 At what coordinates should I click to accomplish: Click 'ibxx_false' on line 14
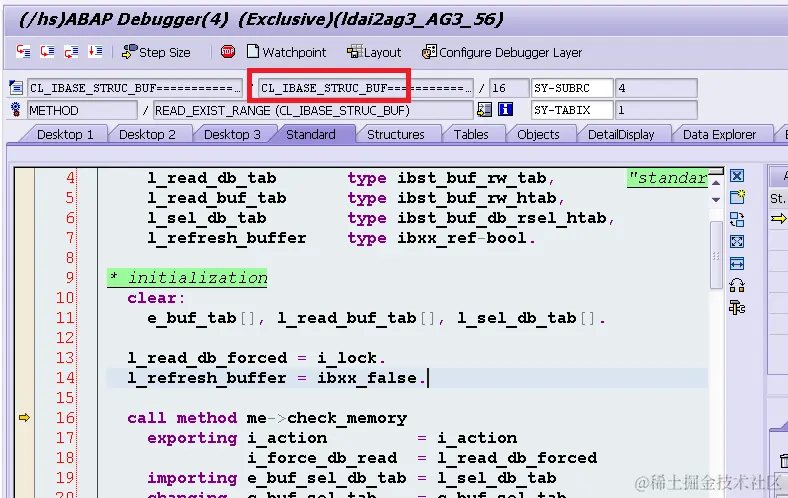click(367, 378)
